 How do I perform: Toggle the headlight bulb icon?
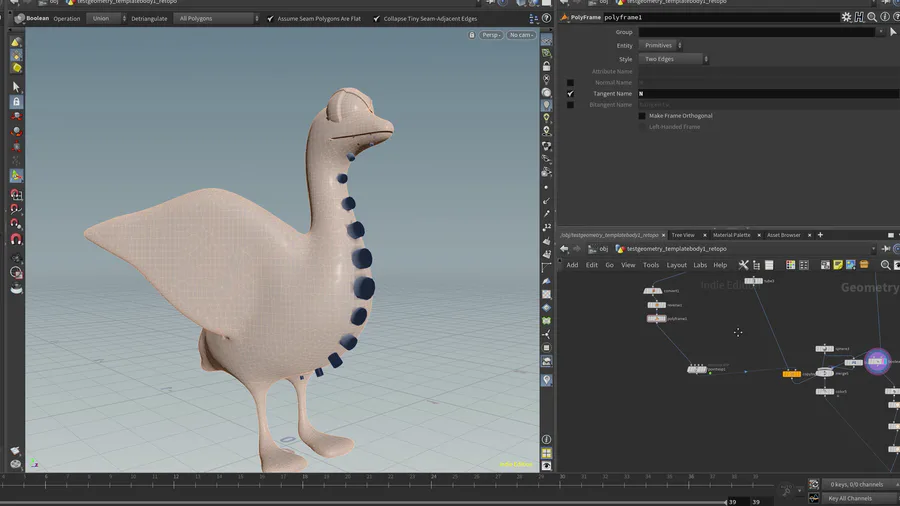click(546, 105)
